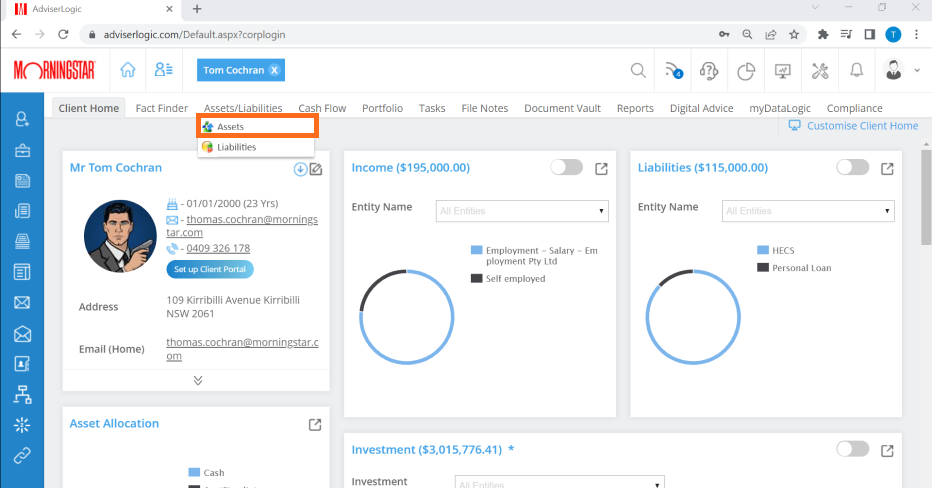Download the Mr Tom Cochran client card
932x488 pixels.
point(300,169)
